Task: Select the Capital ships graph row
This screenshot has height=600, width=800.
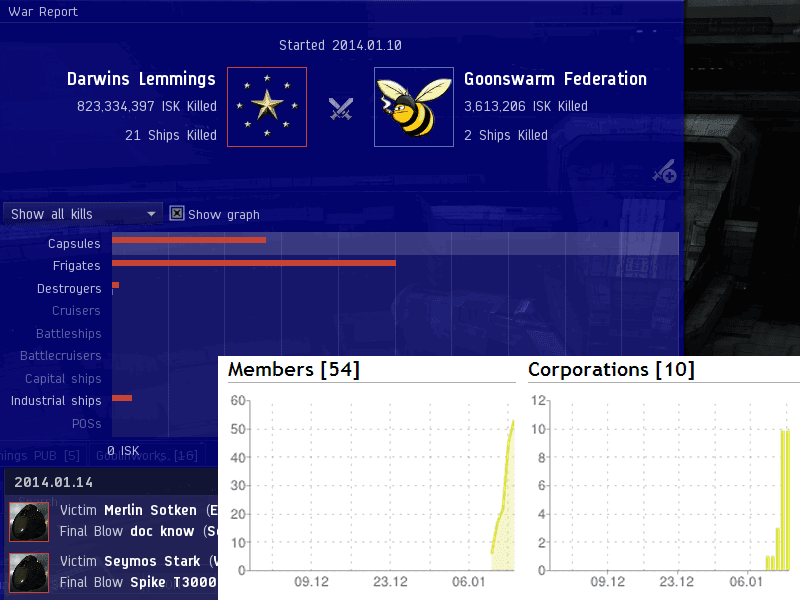Action: tap(109, 378)
